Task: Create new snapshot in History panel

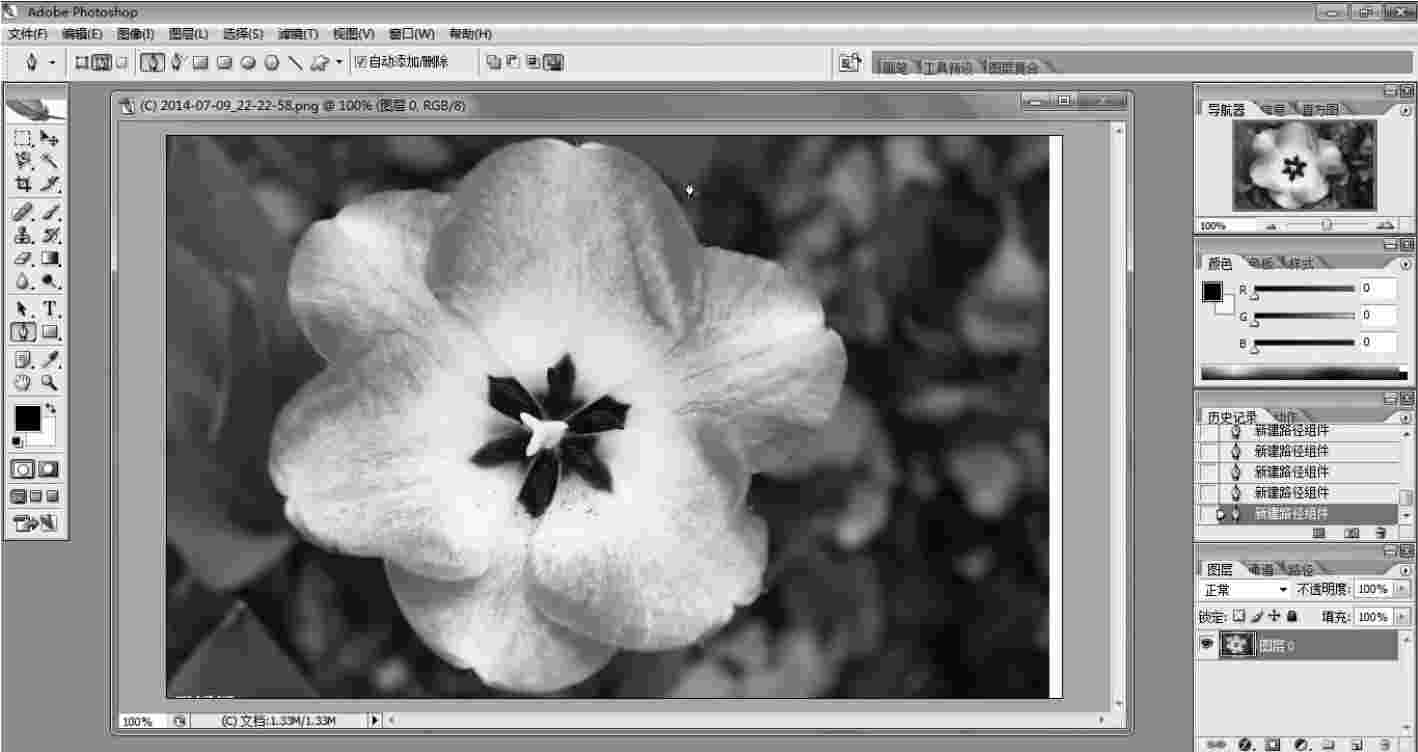Action: coord(1351,534)
